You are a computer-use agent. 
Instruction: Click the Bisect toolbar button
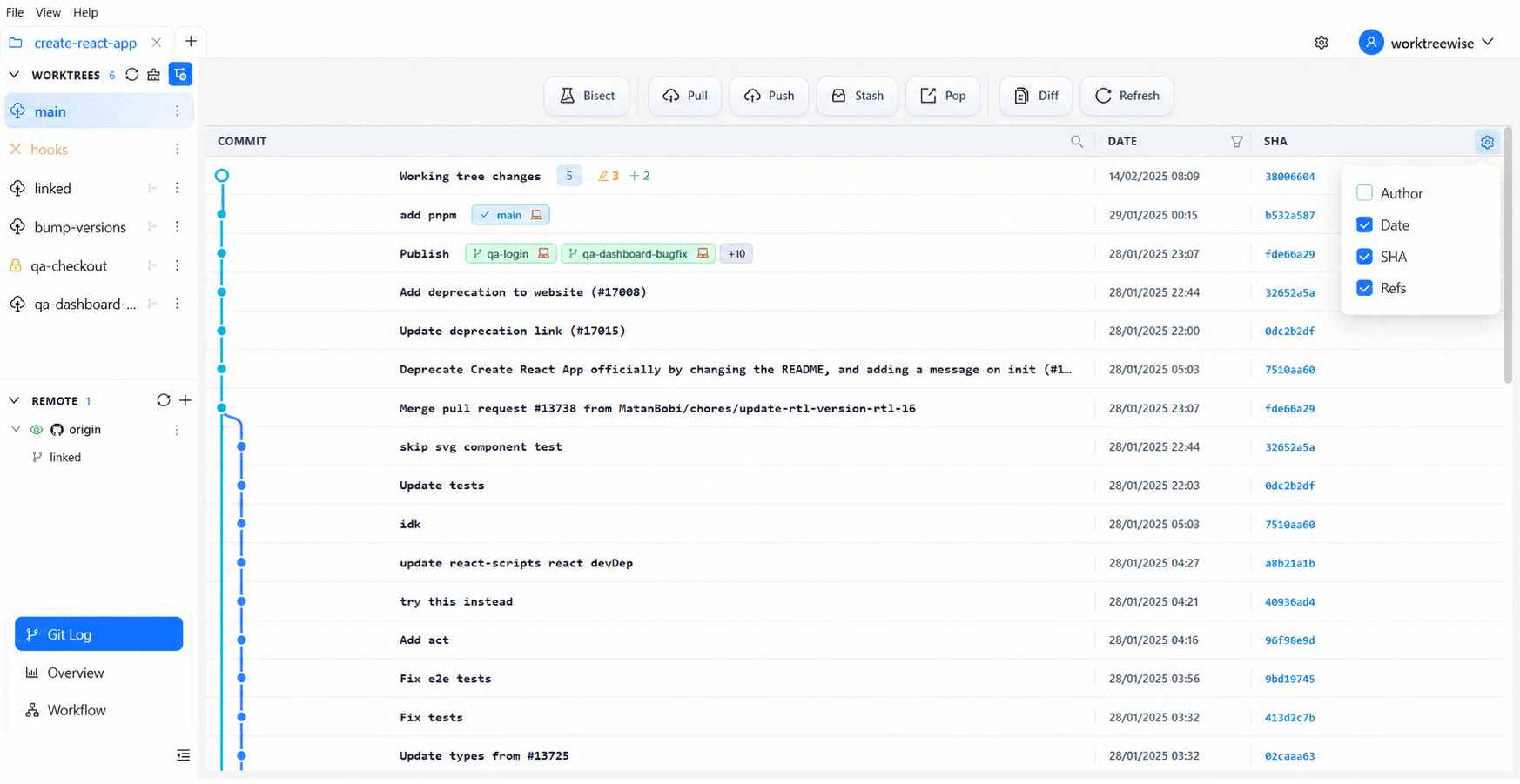click(x=587, y=96)
